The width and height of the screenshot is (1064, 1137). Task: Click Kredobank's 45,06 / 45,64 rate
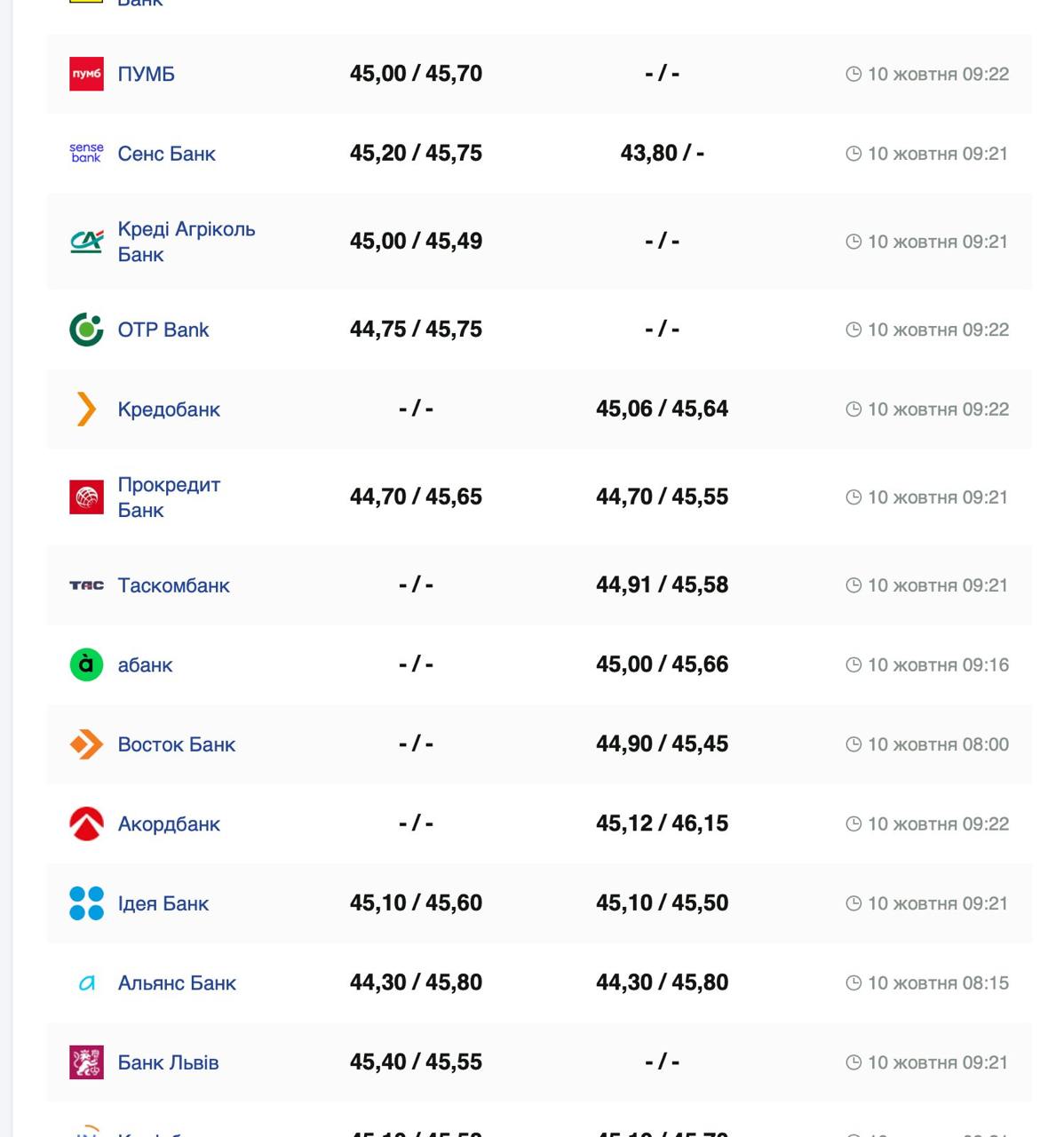[662, 409]
